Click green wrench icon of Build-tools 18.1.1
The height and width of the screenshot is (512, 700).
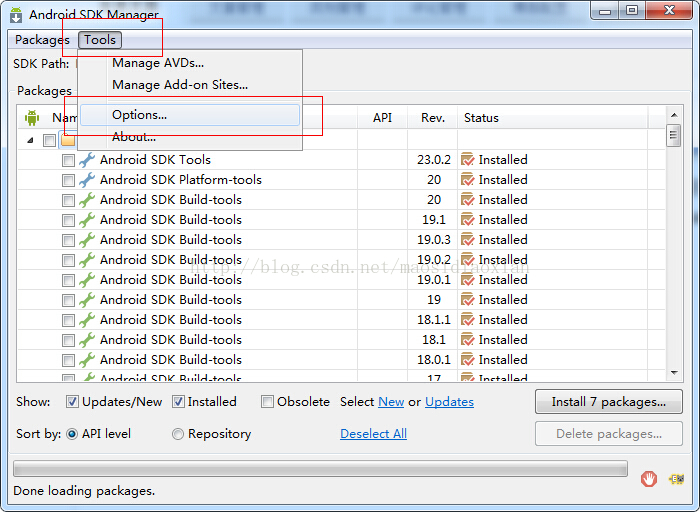point(87,320)
